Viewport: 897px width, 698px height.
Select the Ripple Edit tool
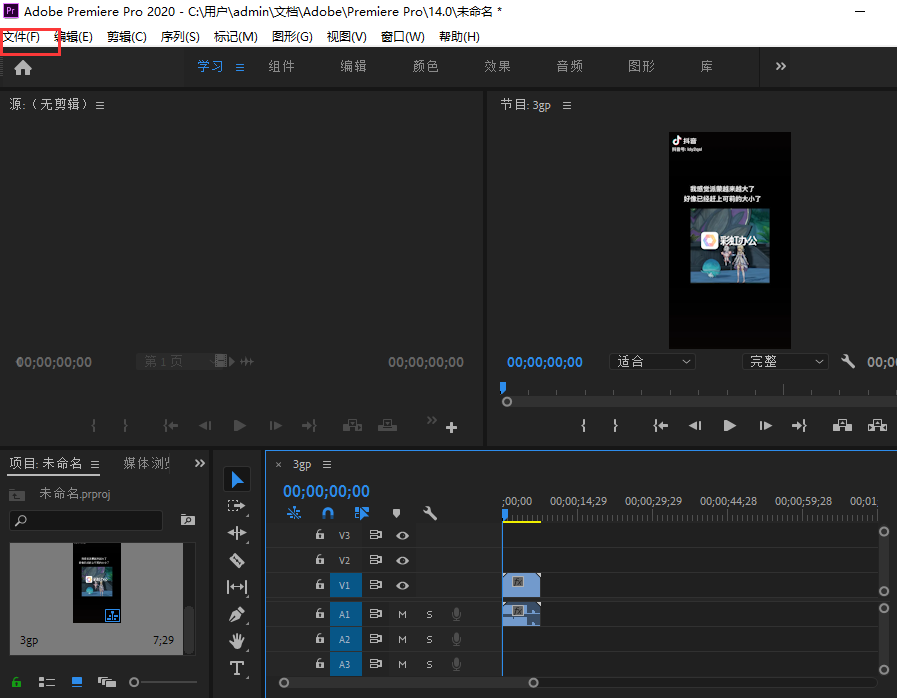[237, 533]
